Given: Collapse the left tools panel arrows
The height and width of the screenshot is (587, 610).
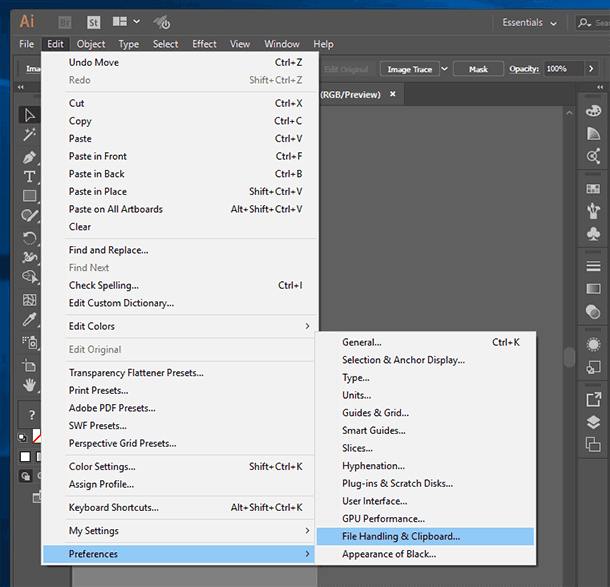Looking at the screenshot, I should (x=21, y=87).
